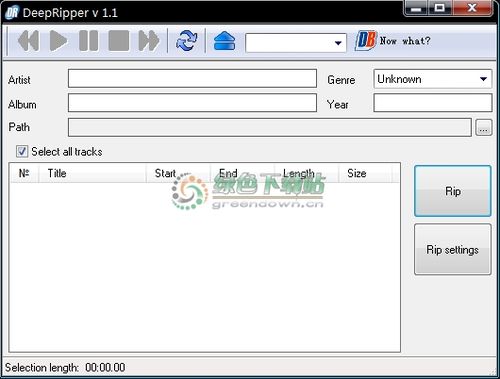Click the Rip button

(x=452, y=191)
